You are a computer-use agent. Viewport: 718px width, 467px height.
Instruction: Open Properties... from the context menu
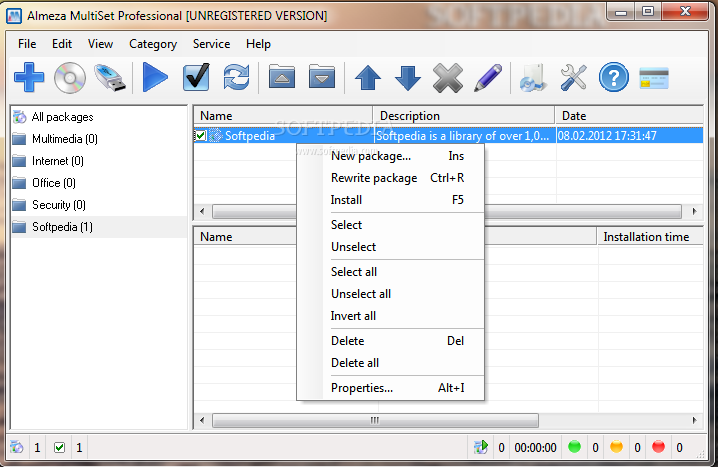click(x=391, y=388)
